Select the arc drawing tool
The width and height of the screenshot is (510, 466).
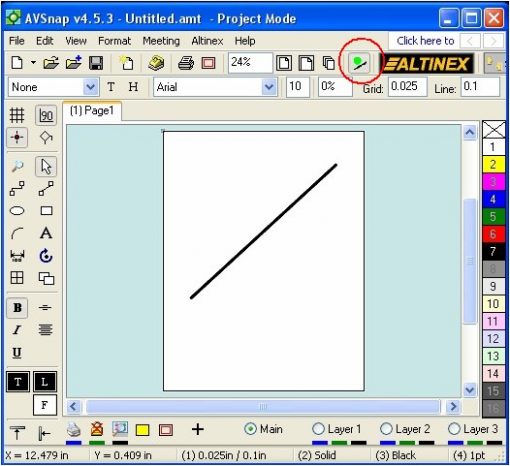pos(17,233)
